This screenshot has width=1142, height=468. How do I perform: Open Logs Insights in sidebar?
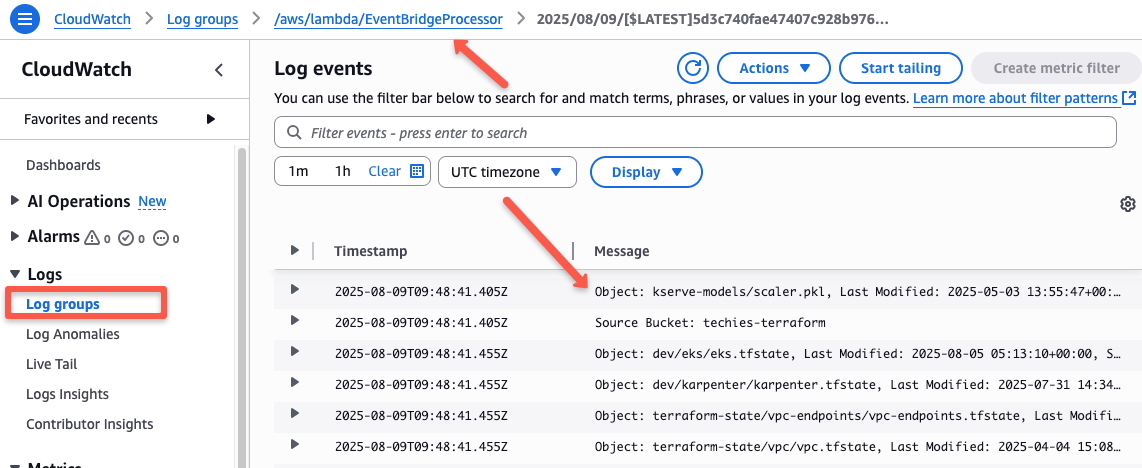point(68,394)
